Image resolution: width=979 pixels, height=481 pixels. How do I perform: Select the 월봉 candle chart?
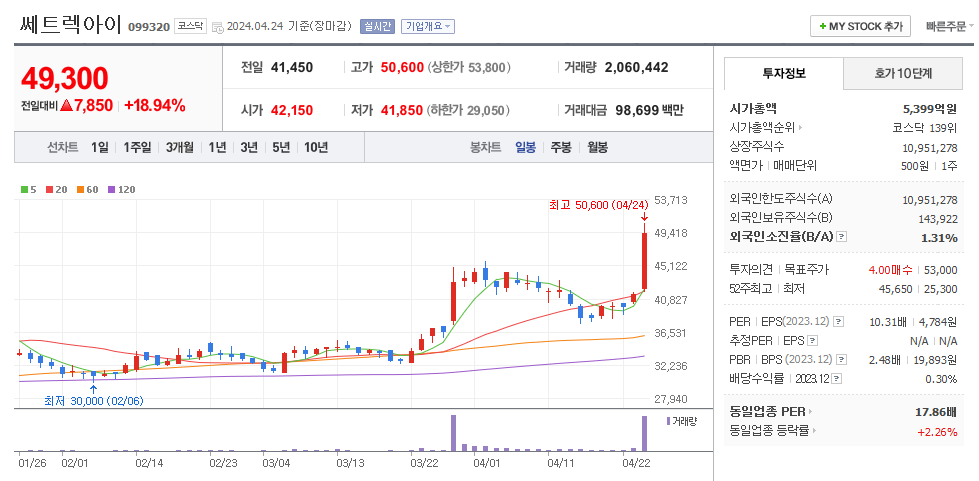pyautogui.click(x=598, y=148)
